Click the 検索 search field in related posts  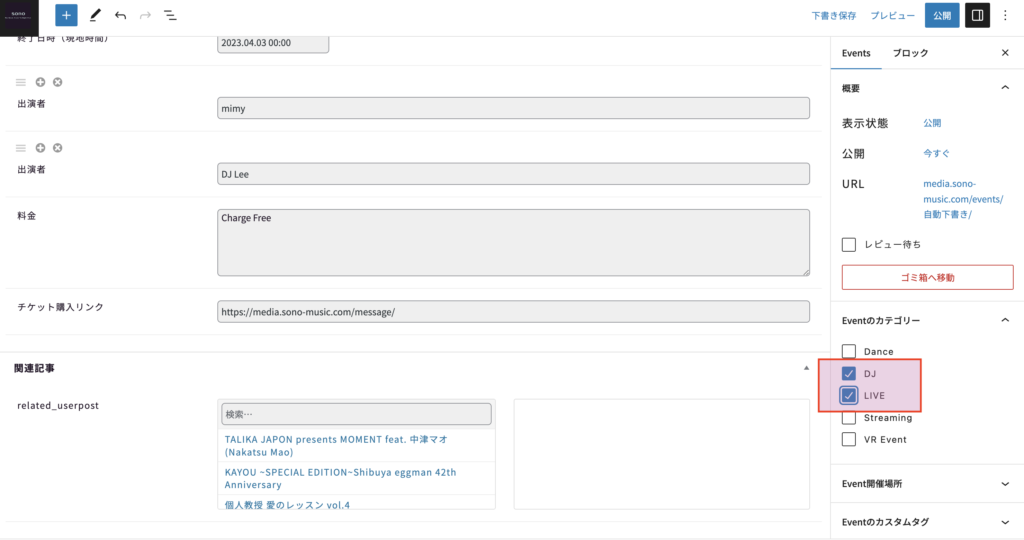coord(356,414)
